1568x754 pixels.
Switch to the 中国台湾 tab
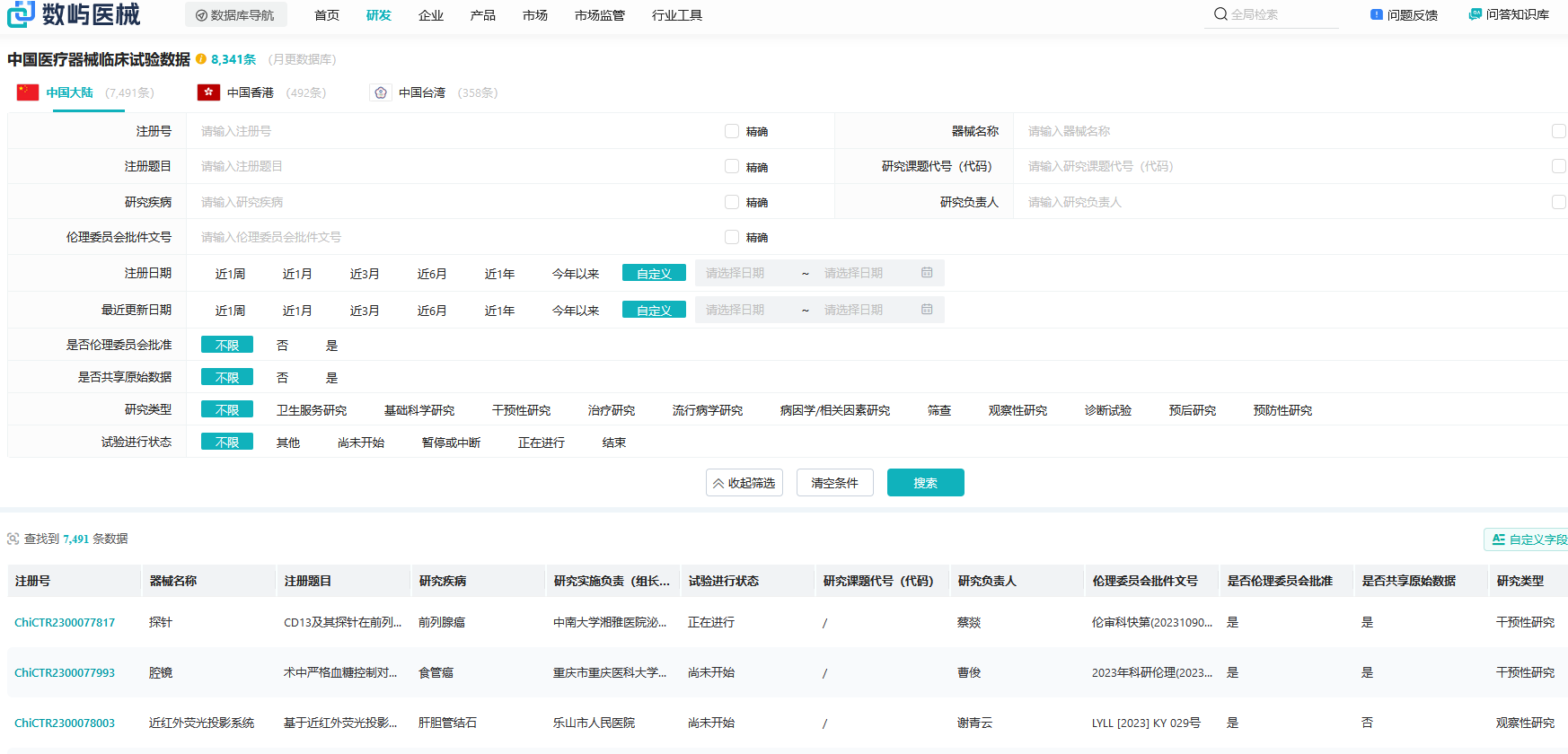(421, 92)
